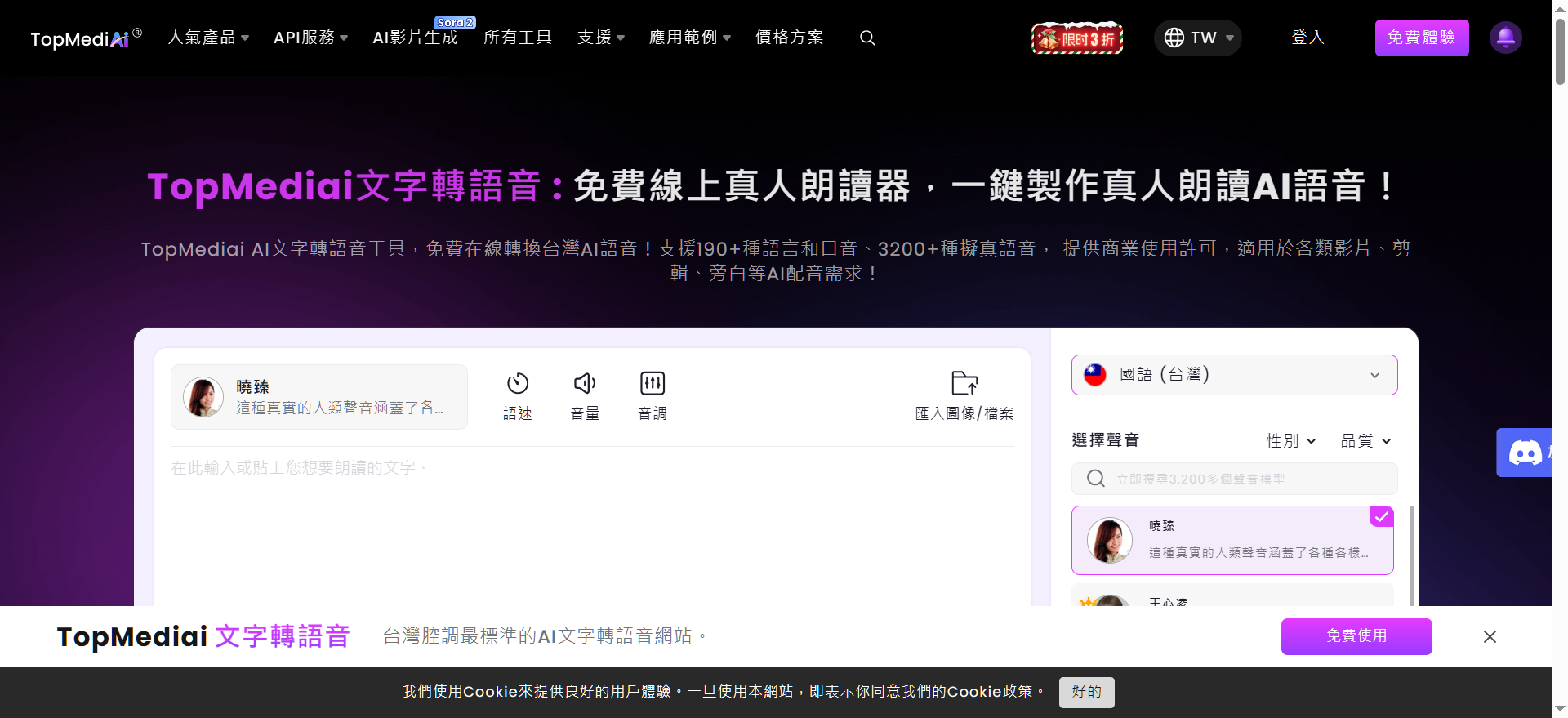
Task: Open the 人氣產品 navigation menu
Action: pyautogui.click(x=208, y=38)
